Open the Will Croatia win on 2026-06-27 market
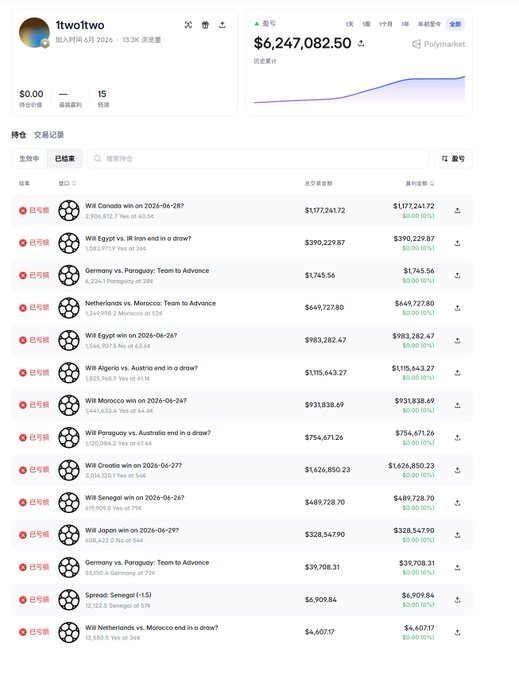Image resolution: width=519 pixels, height=680 pixels. (134, 465)
